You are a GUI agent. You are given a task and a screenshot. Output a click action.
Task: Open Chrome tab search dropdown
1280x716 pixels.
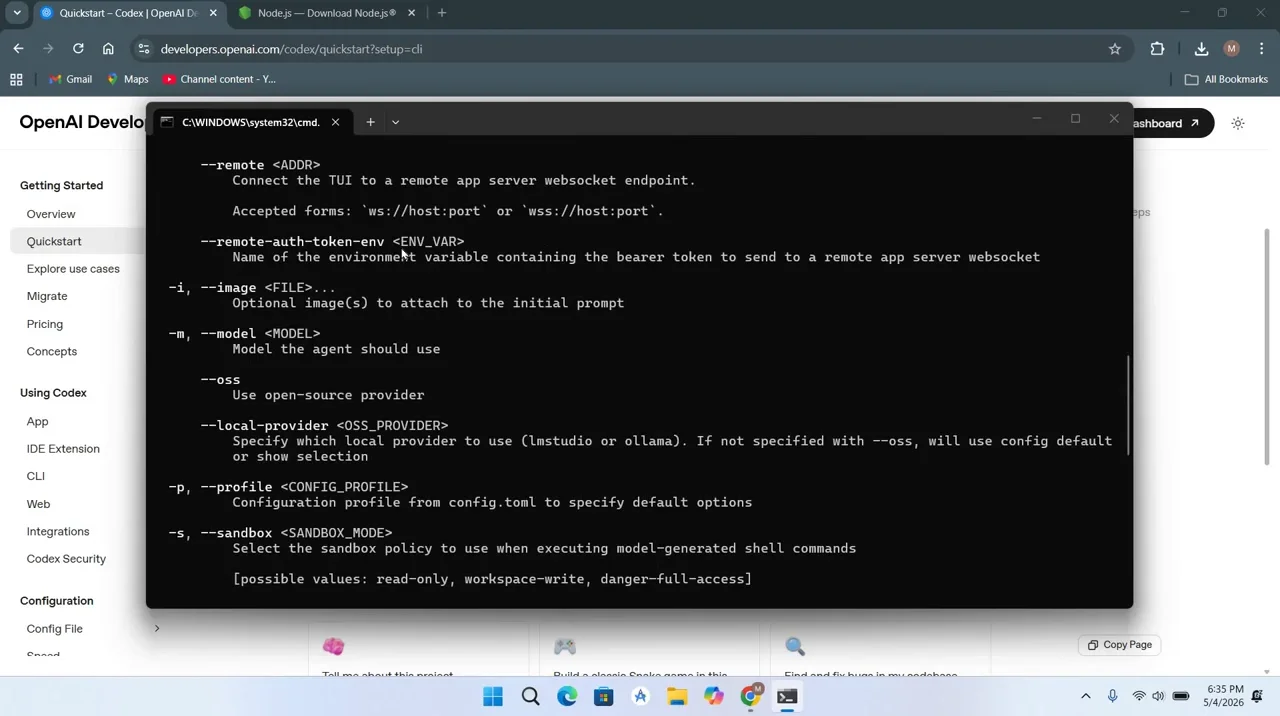point(17,13)
